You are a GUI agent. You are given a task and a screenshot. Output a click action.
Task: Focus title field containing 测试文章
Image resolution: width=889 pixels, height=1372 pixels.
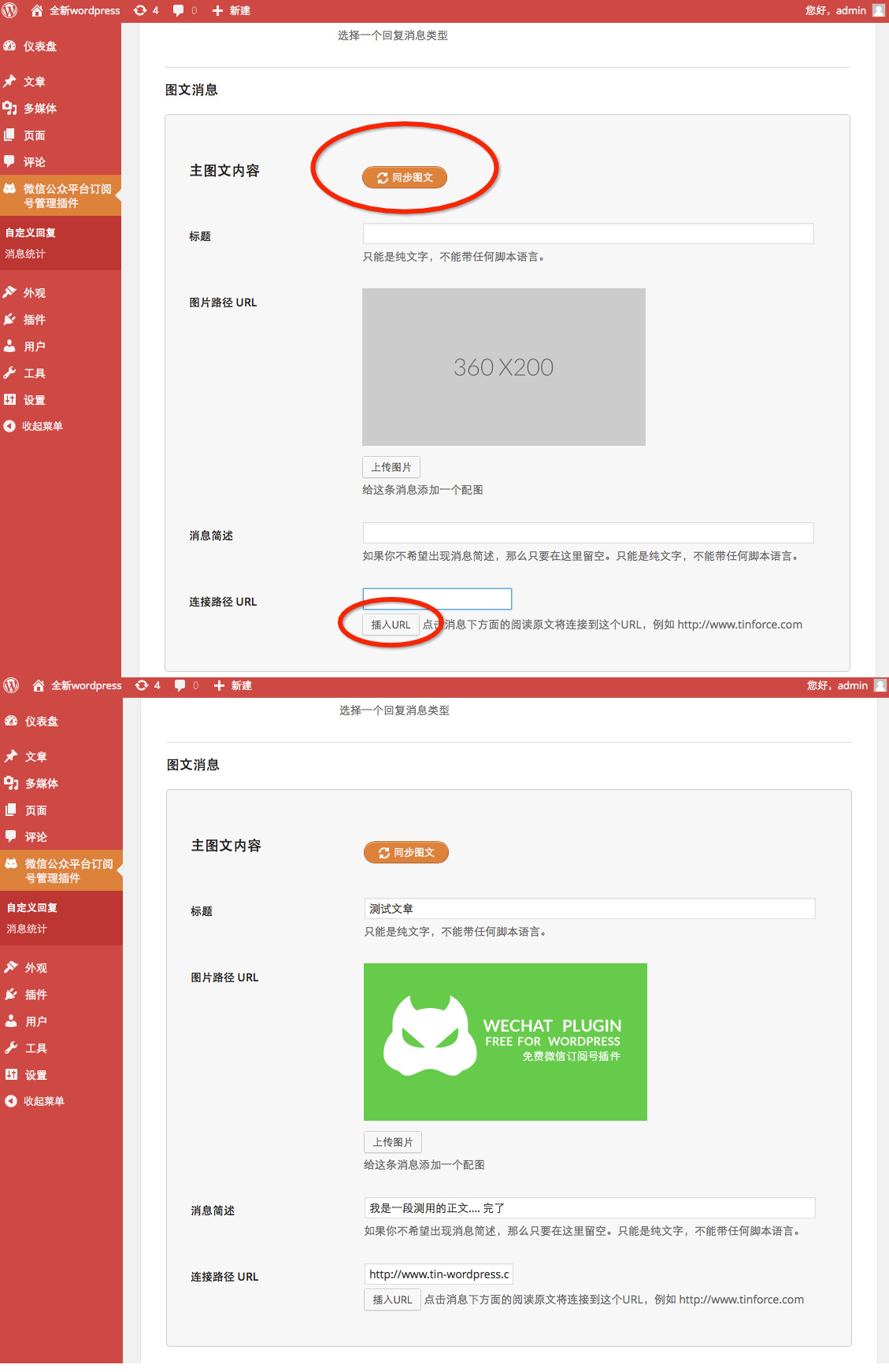pyautogui.click(x=590, y=909)
